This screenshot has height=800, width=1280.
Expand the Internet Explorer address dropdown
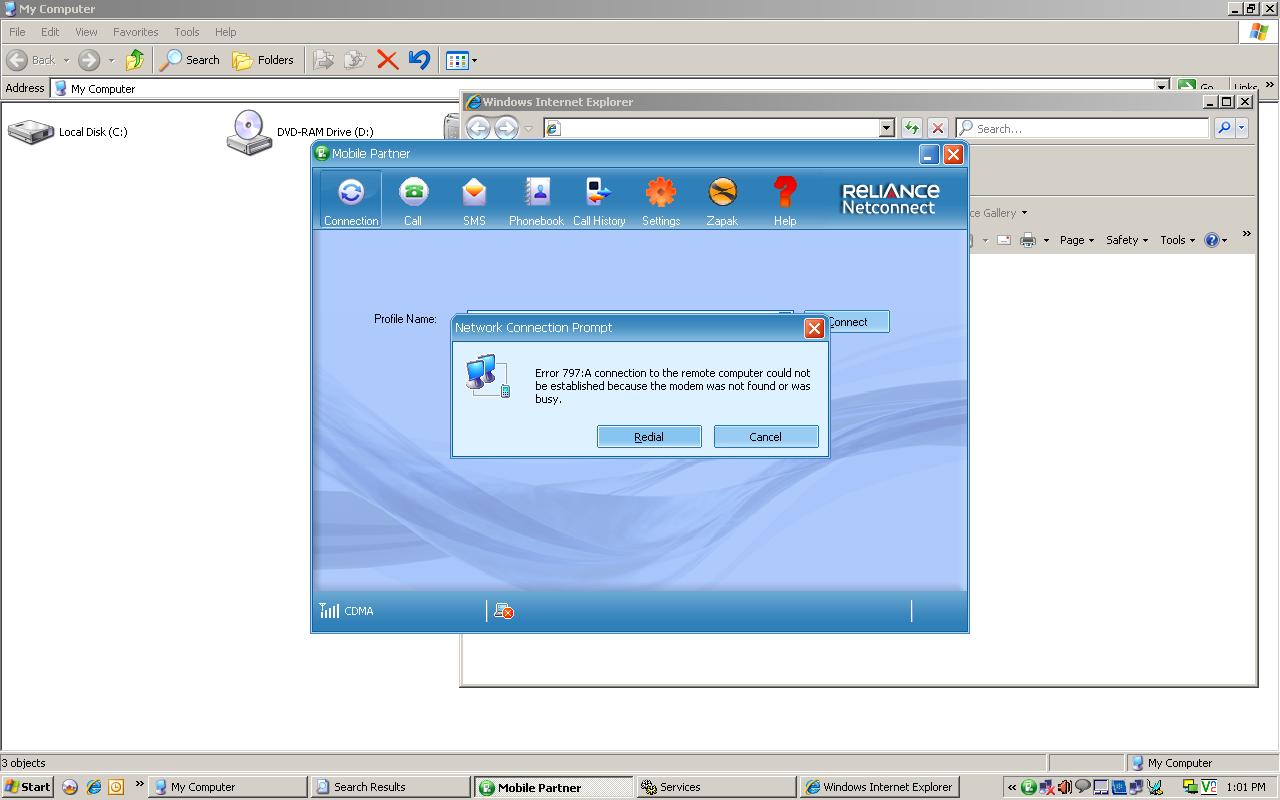(886, 128)
